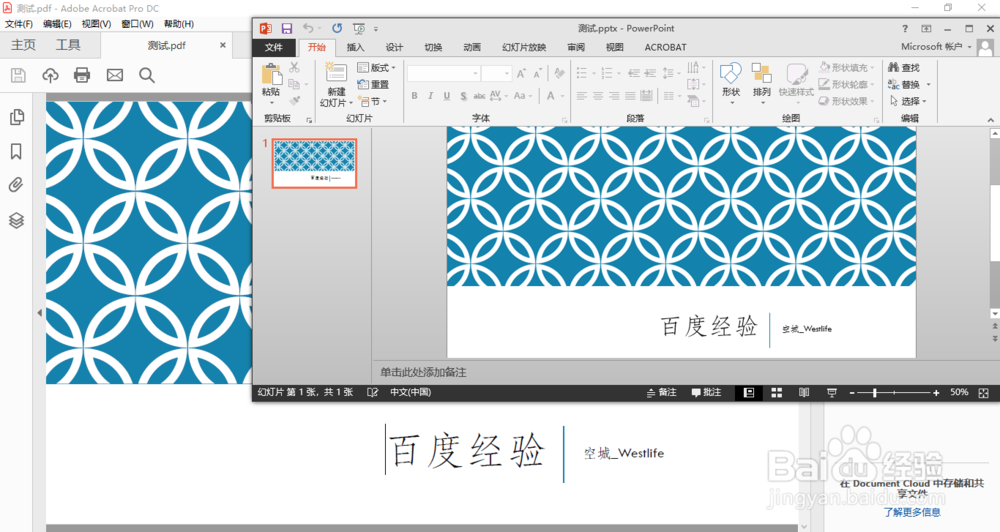Switch to ACROBAT ribbon tab
1000x532 pixels.
(665, 47)
